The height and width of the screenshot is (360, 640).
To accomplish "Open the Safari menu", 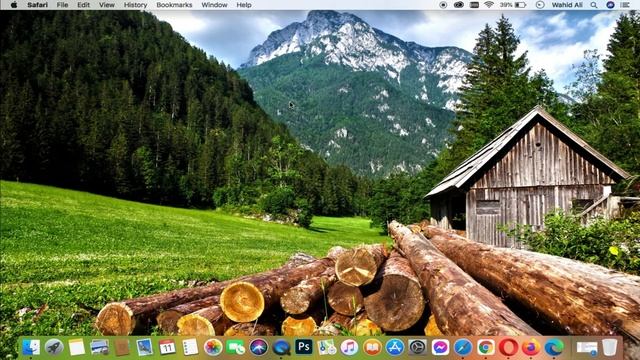I will [38, 5].
